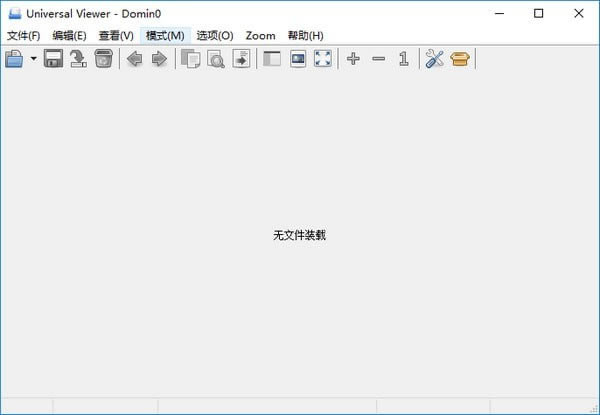The image size is (600, 415).
Task: Minimize the Universal Viewer window
Action: pyautogui.click(x=499, y=14)
